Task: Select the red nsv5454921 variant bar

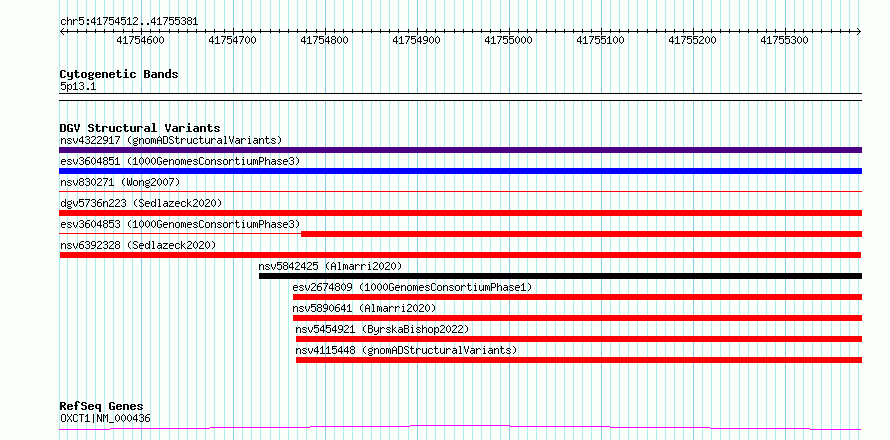Action: point(579,339)
